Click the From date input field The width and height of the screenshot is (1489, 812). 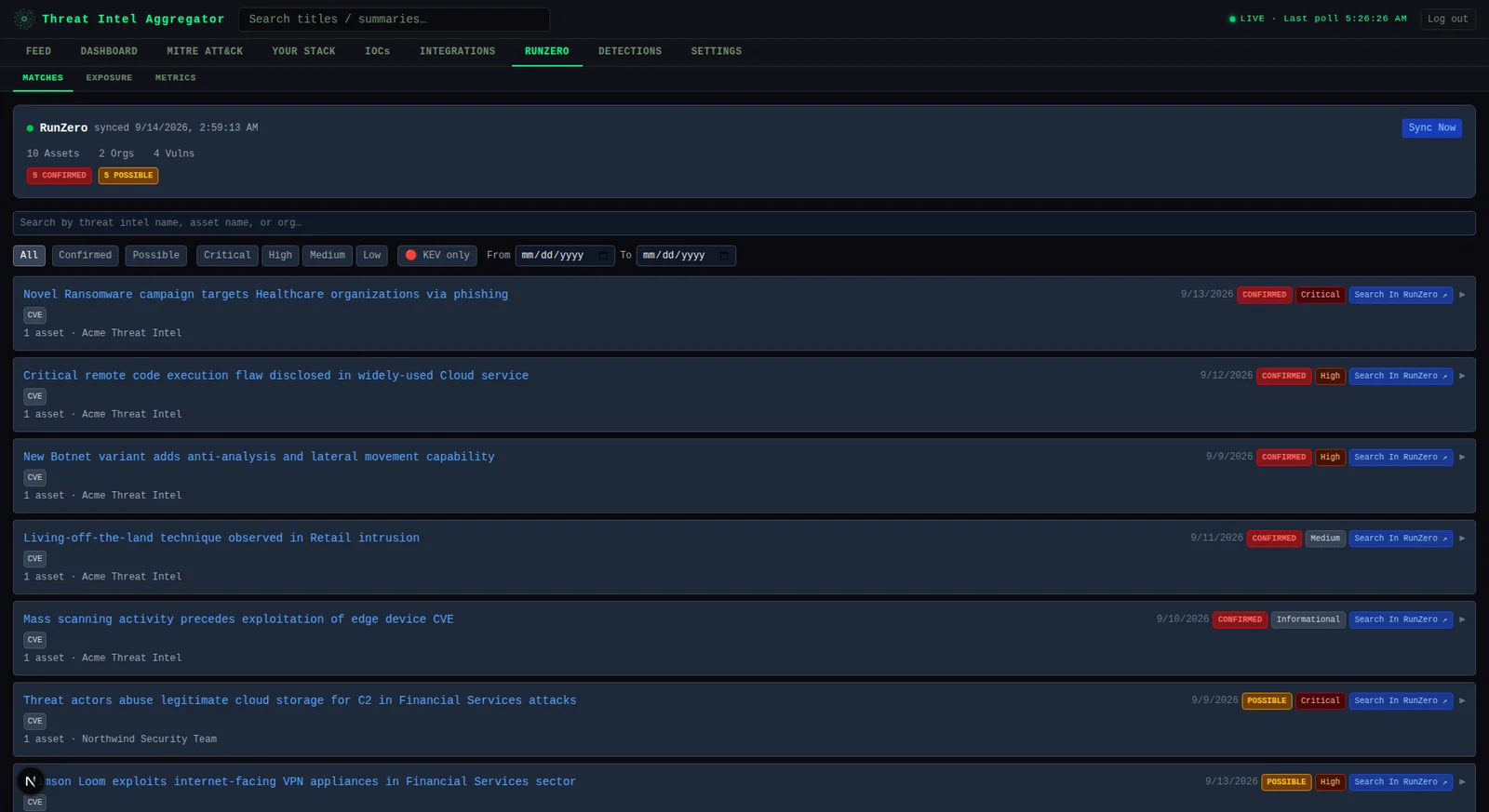565,256
